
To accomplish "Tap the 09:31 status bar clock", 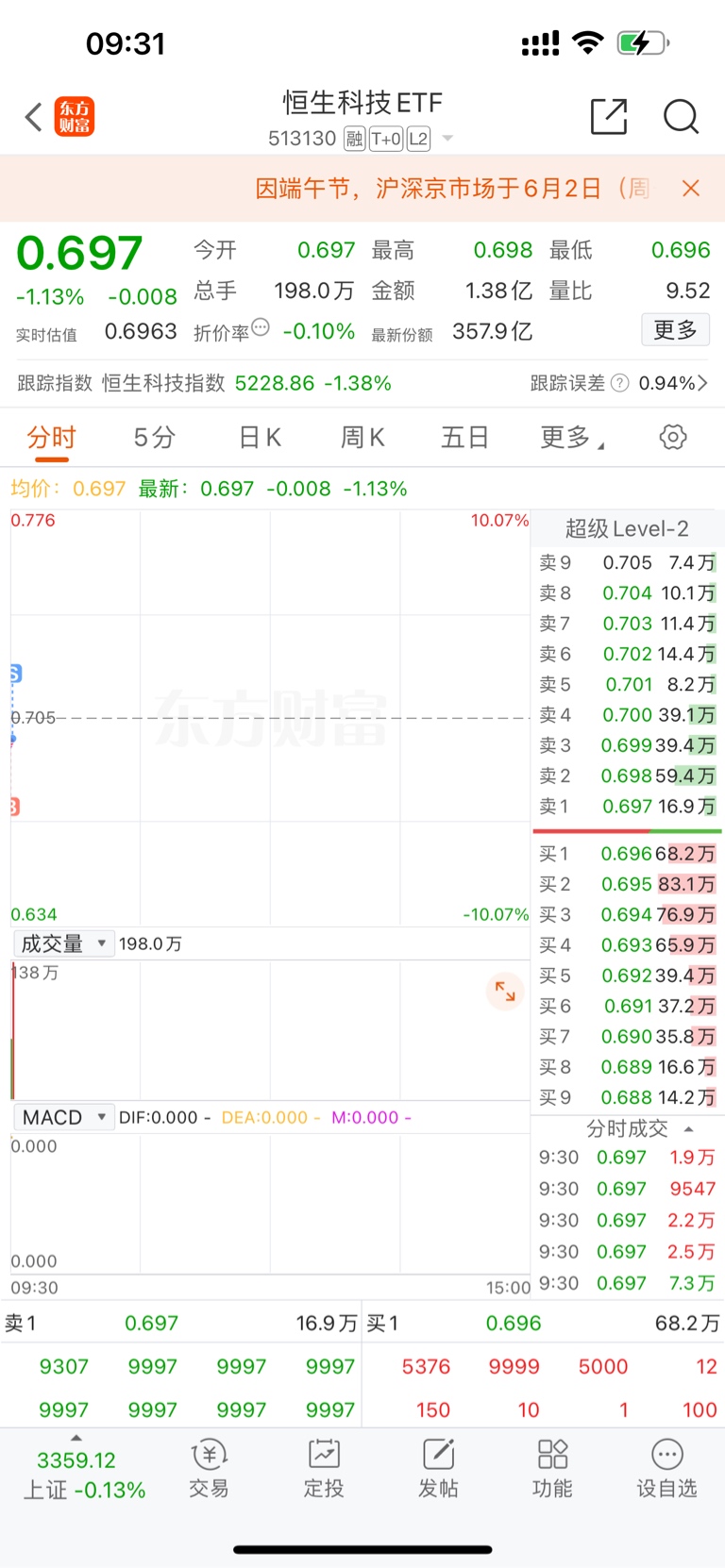I will pos(126,43).
